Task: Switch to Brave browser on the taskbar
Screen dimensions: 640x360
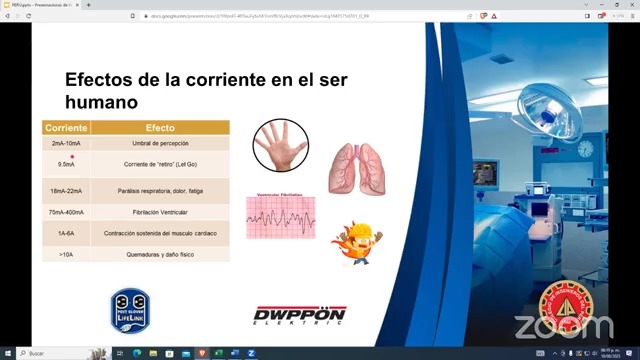Action: [x=202, y=353]
